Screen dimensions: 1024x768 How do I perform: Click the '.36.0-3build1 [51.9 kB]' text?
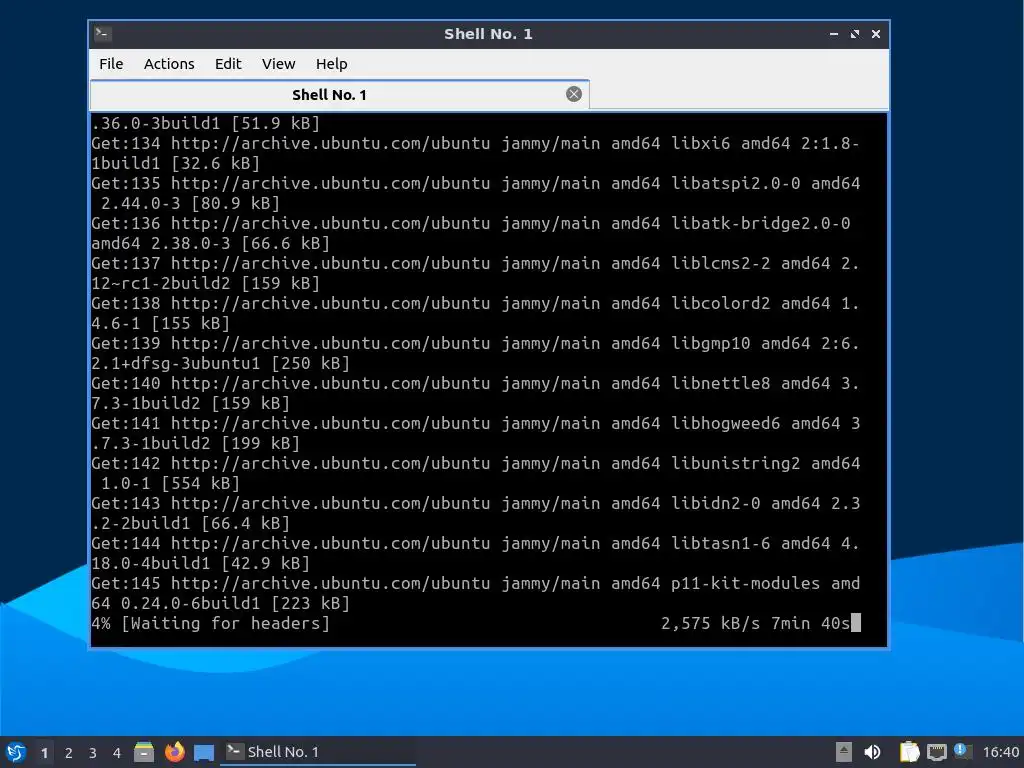click(x=206, y=123)
